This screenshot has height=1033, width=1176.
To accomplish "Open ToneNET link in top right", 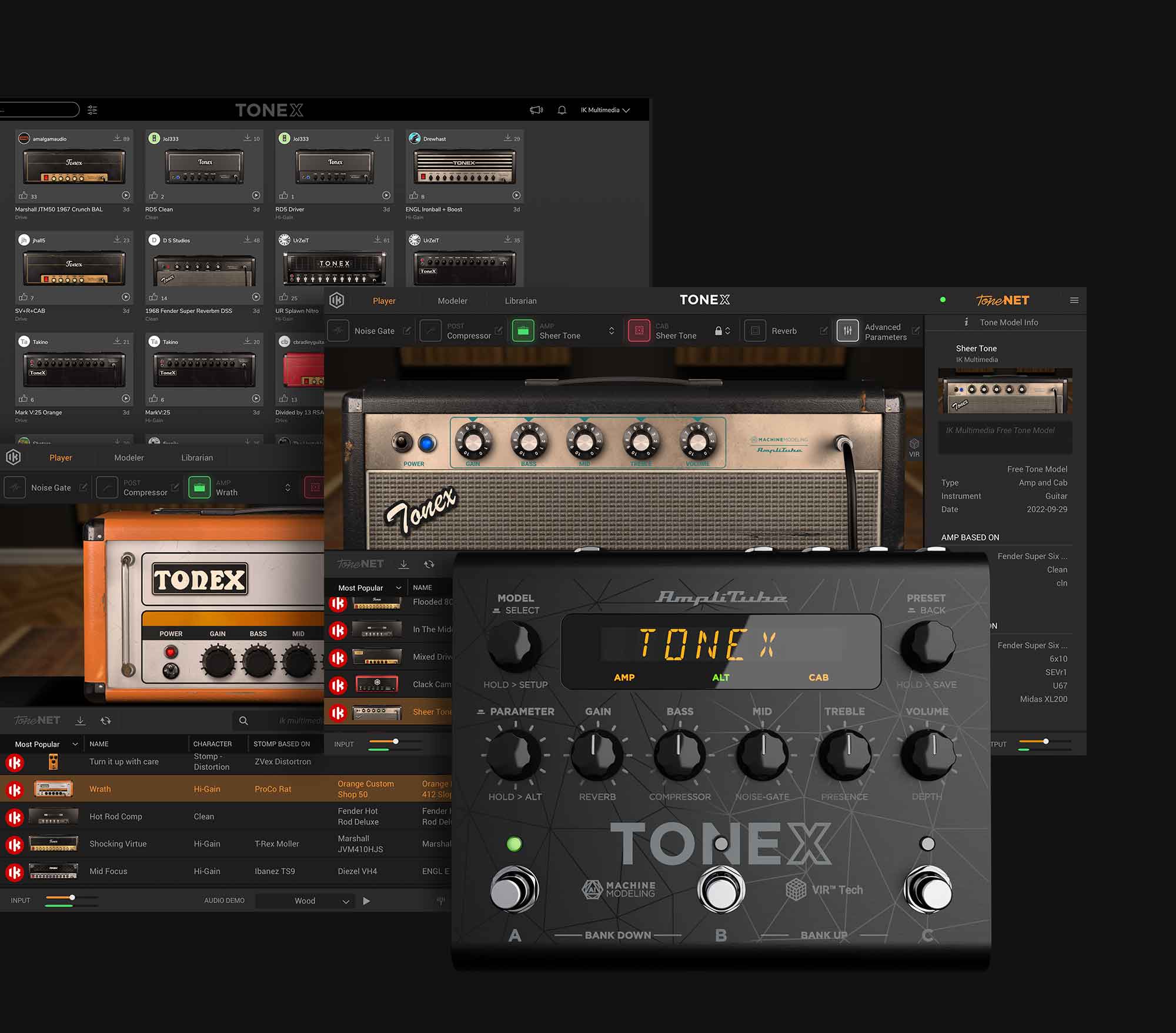I will [x=1003, y=301].
